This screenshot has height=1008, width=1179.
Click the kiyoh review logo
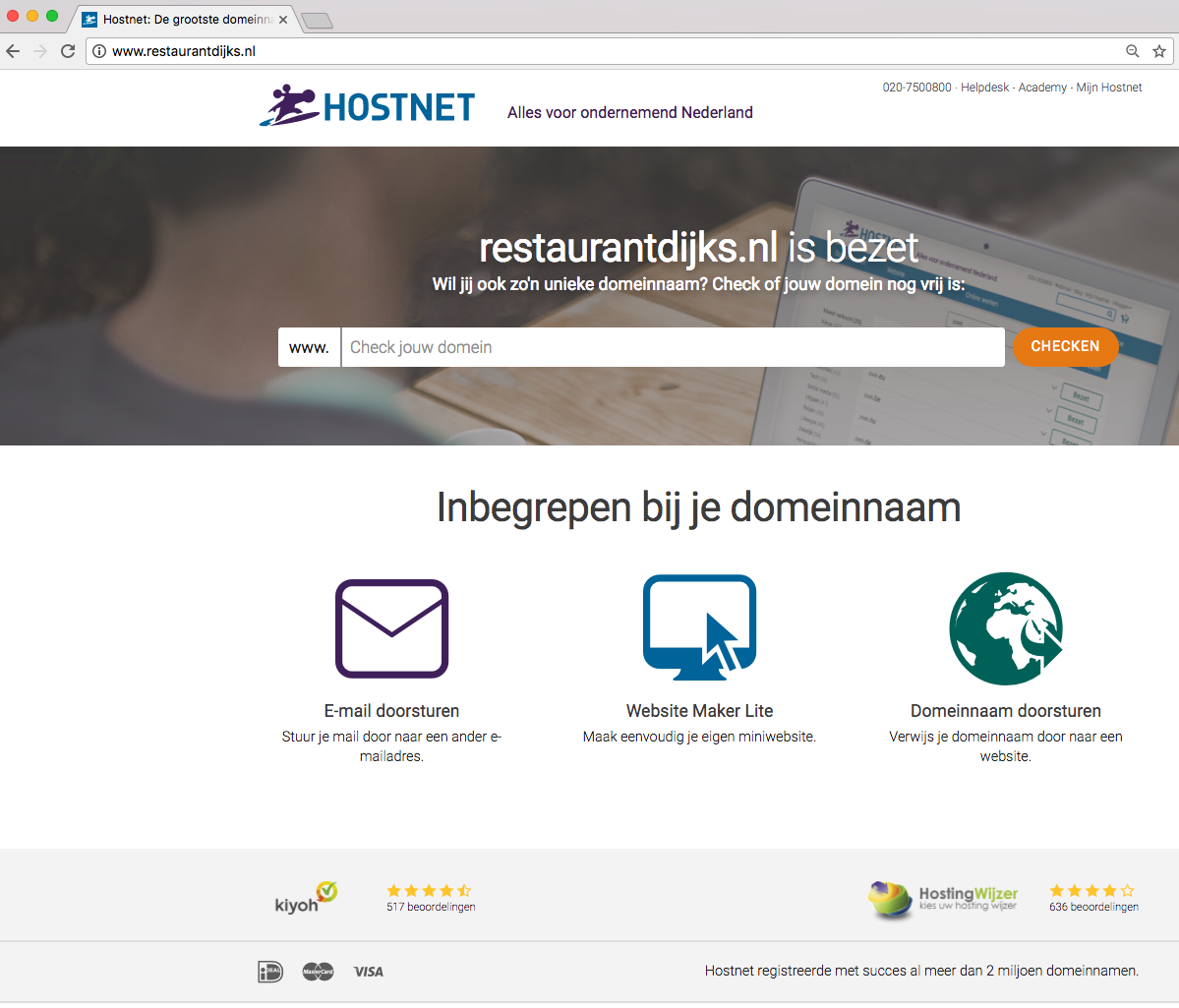(306, 898)
